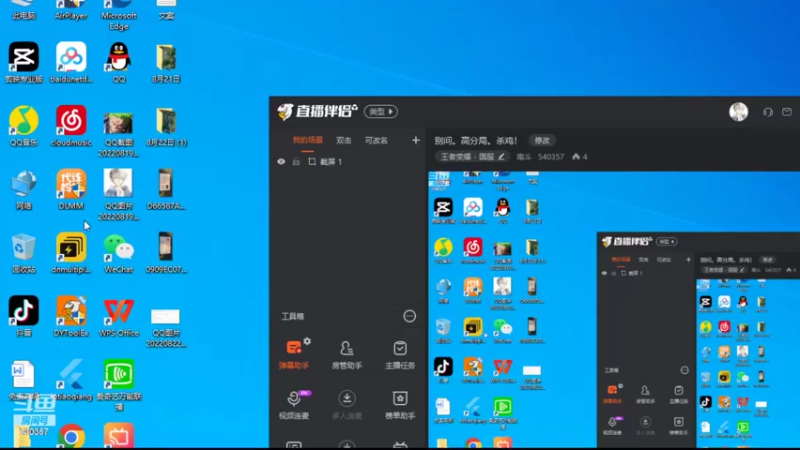Click the toolbox more options circle
Screen dimensions: 800x450
[409, 316]
